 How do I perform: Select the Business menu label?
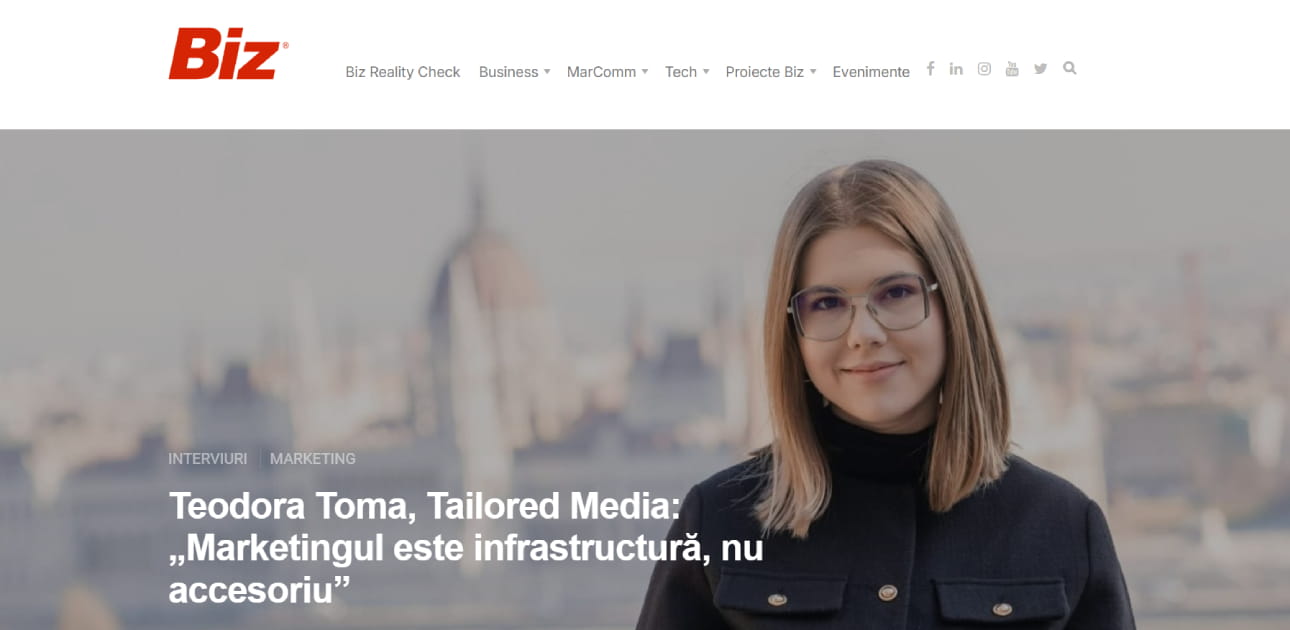pyautogui.click(x=508, y=72)
